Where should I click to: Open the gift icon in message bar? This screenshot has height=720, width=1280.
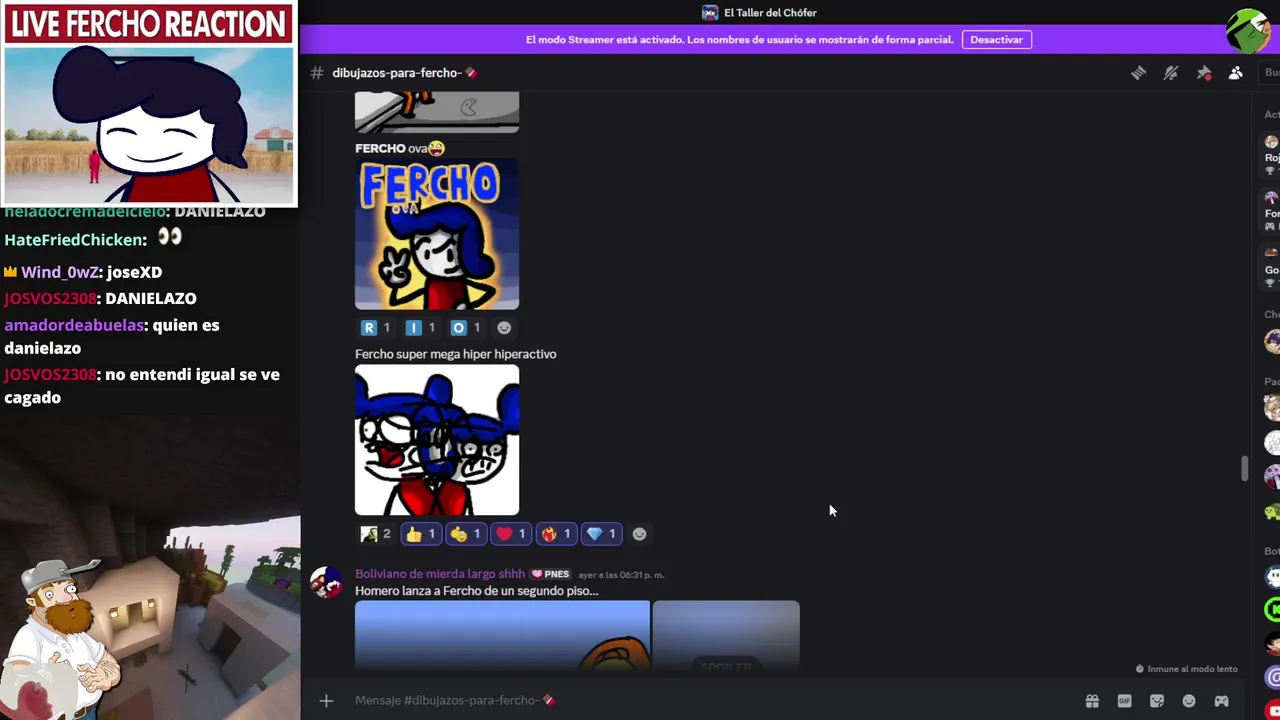point(1092,701)
